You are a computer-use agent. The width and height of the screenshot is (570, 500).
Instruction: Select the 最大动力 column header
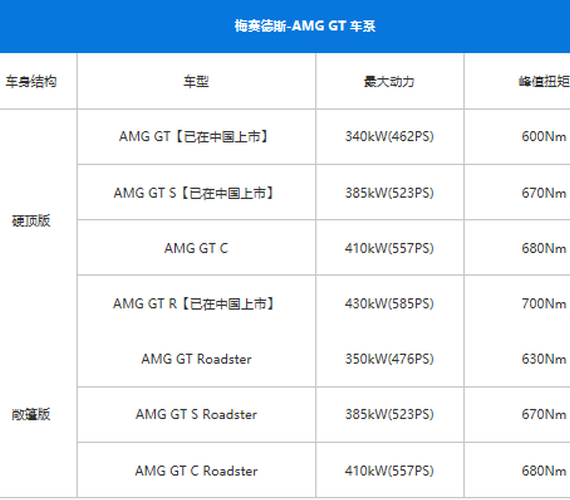click(x=389, y=81)
